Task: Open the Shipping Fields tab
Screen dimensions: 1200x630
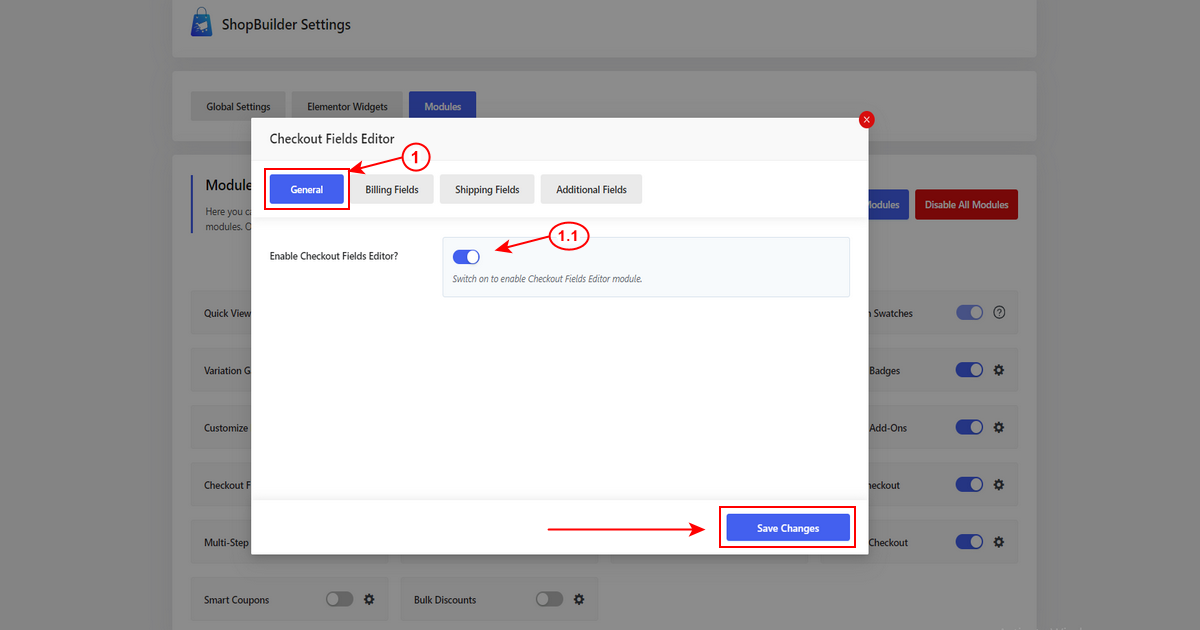Action: [487, 189]
